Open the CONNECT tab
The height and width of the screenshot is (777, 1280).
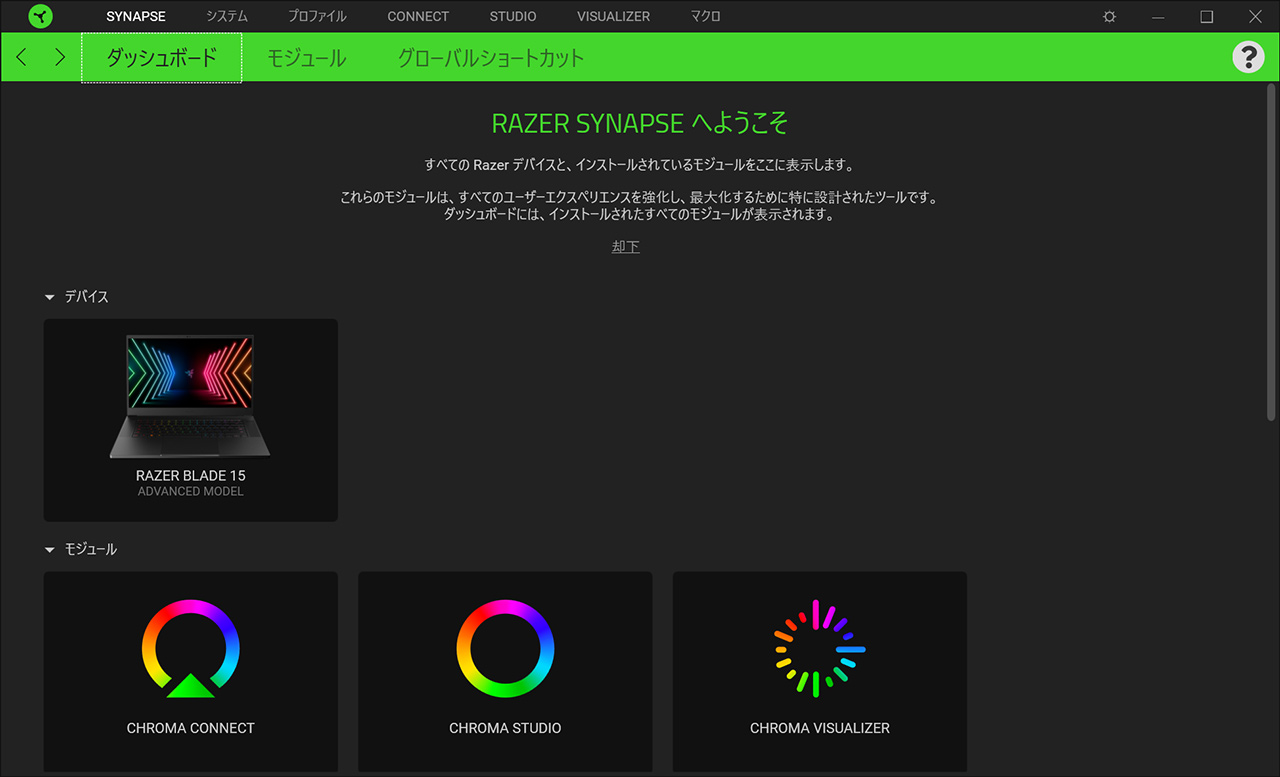(x=418, y=17)
